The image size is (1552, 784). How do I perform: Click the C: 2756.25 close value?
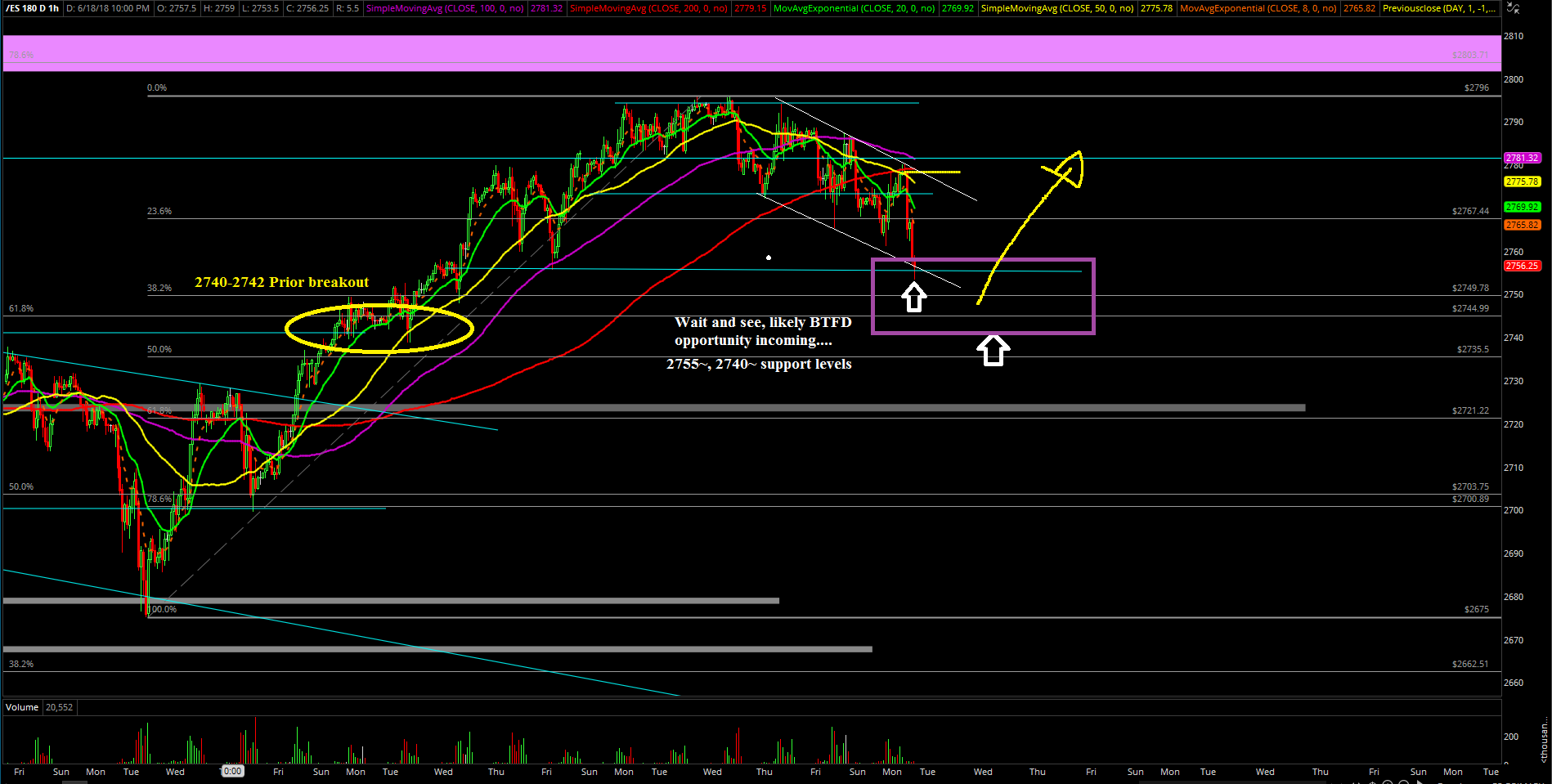coord(307,8)
